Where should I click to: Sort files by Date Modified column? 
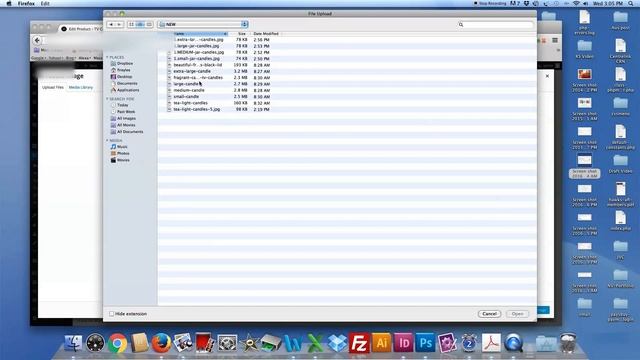(x=266, y=34)
